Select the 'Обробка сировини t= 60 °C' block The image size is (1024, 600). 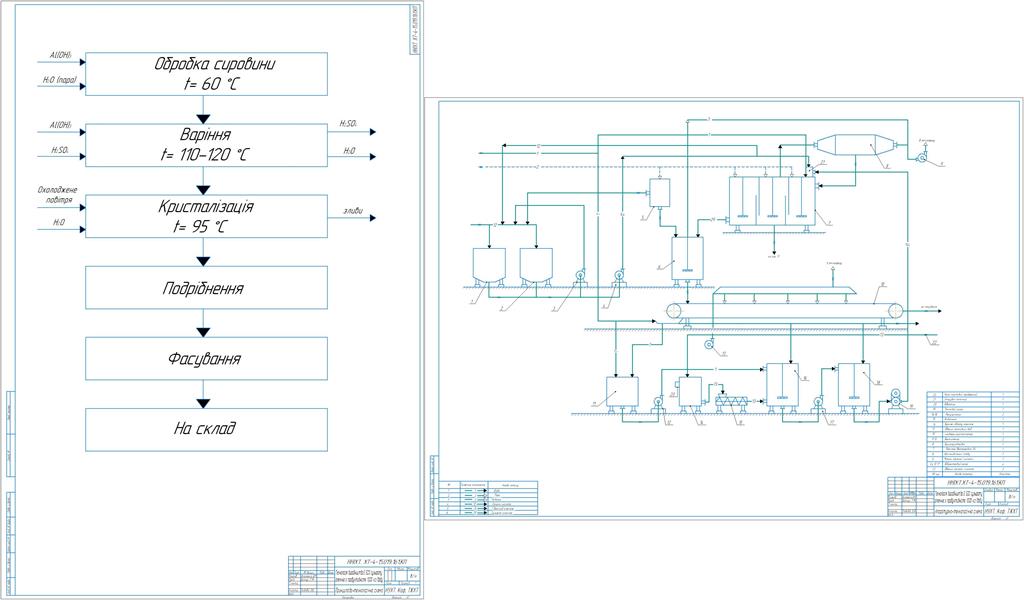pyautogui.click(x=206, y=74)
